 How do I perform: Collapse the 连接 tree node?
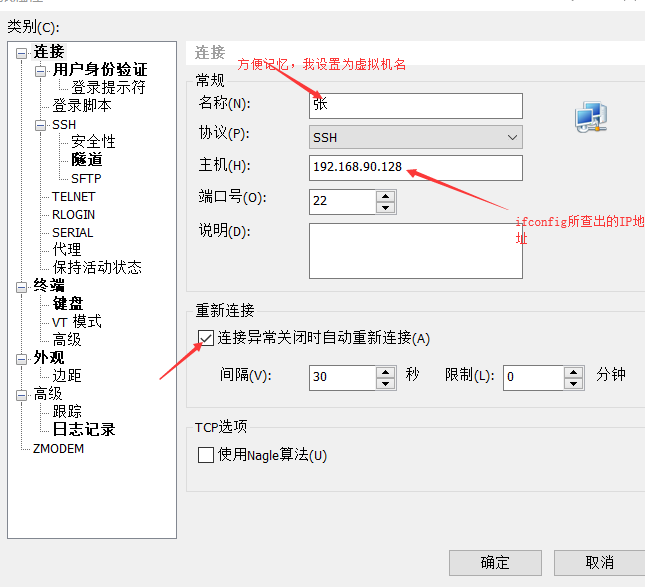[21, 53]
